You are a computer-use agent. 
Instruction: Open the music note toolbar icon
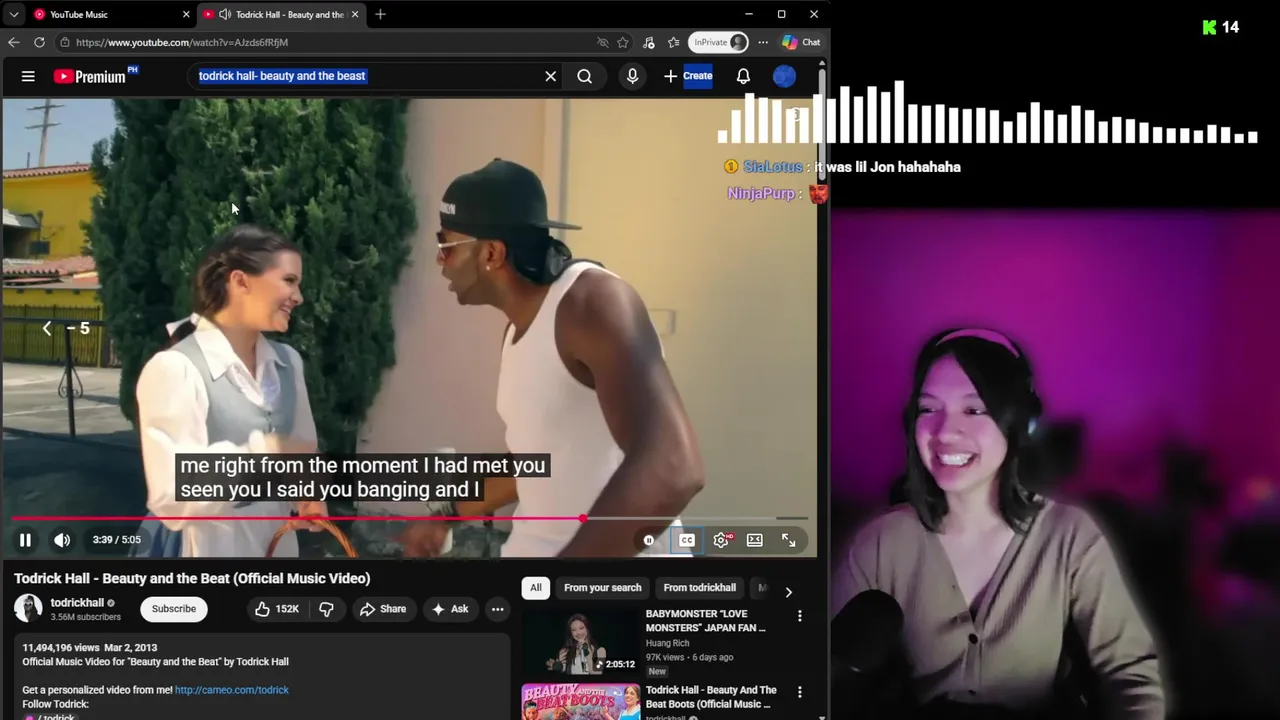[x=649, y=42]
